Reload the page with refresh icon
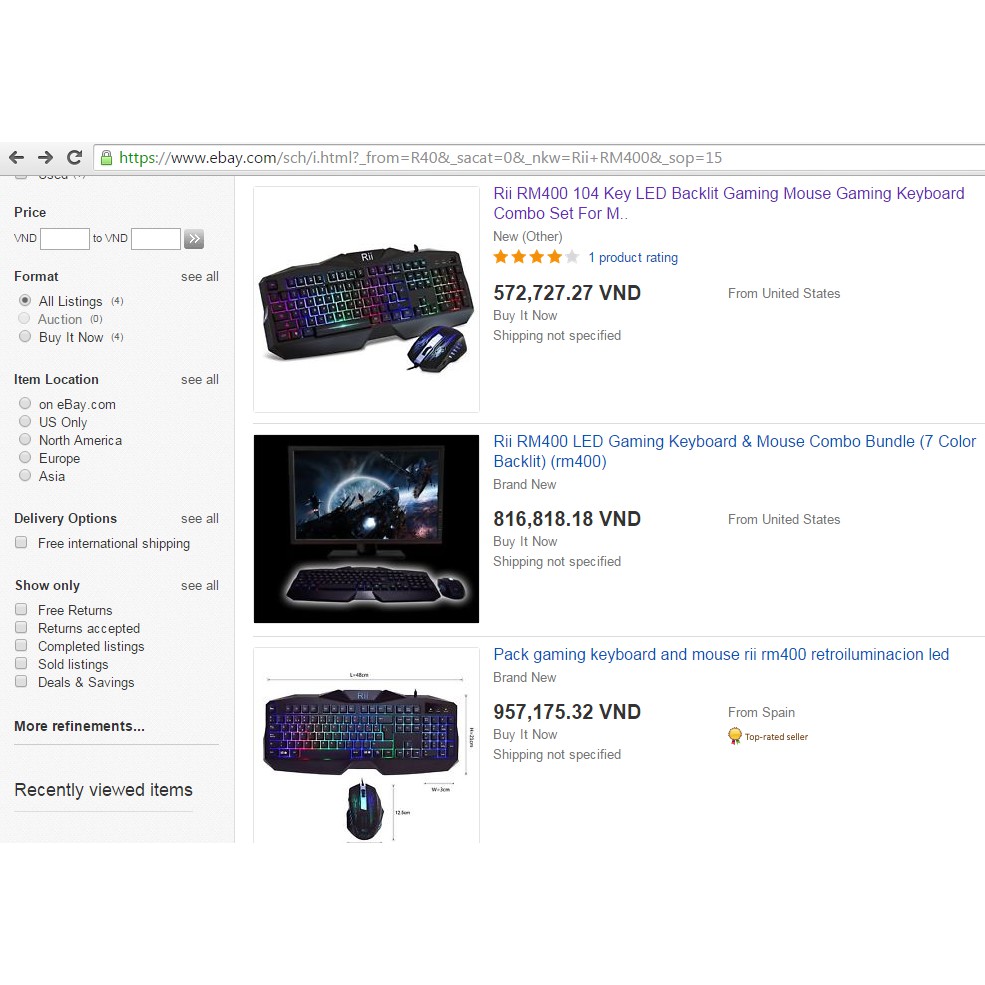 (x=74, y=157)
